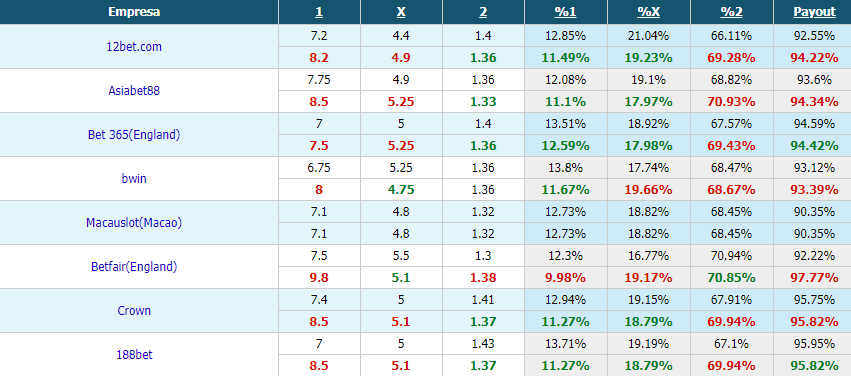This screenshot has height=376, width=851.
Task: Open the Asiabet88 bookmaker link
Action: [134, 91]
